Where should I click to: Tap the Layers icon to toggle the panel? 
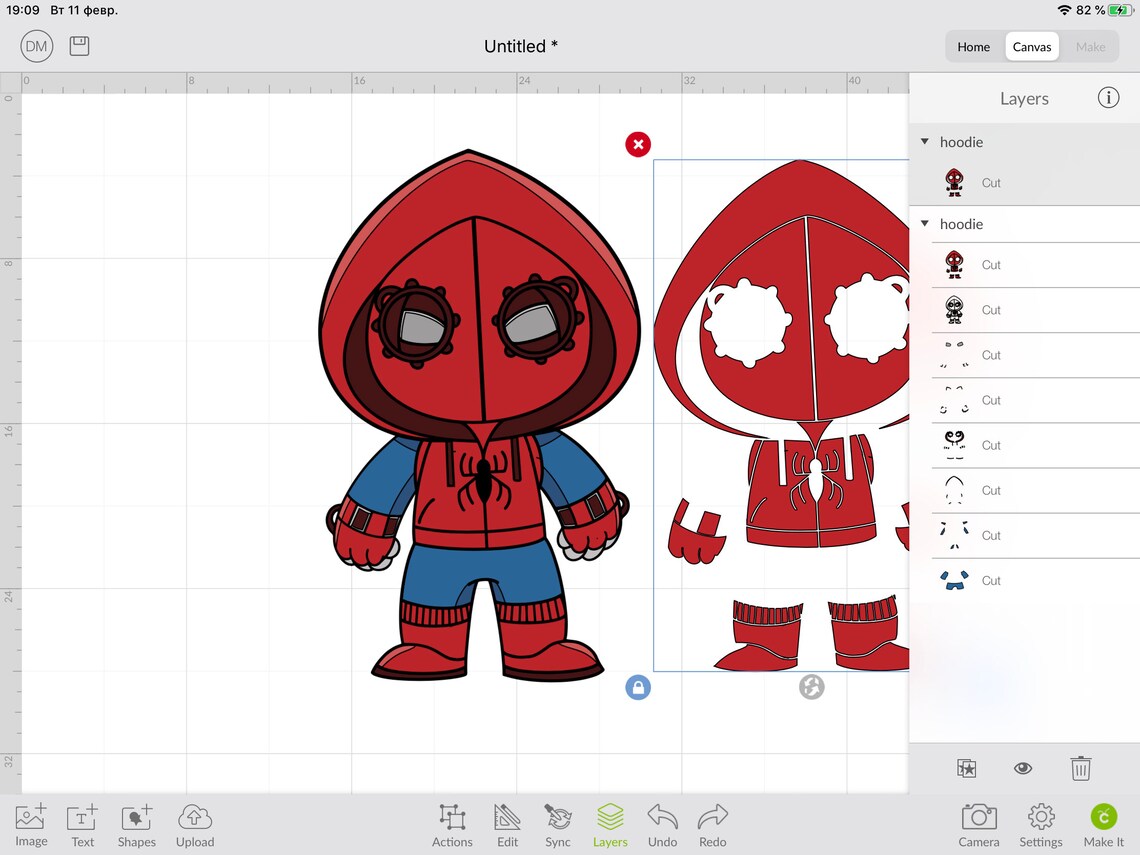[610, 823]
